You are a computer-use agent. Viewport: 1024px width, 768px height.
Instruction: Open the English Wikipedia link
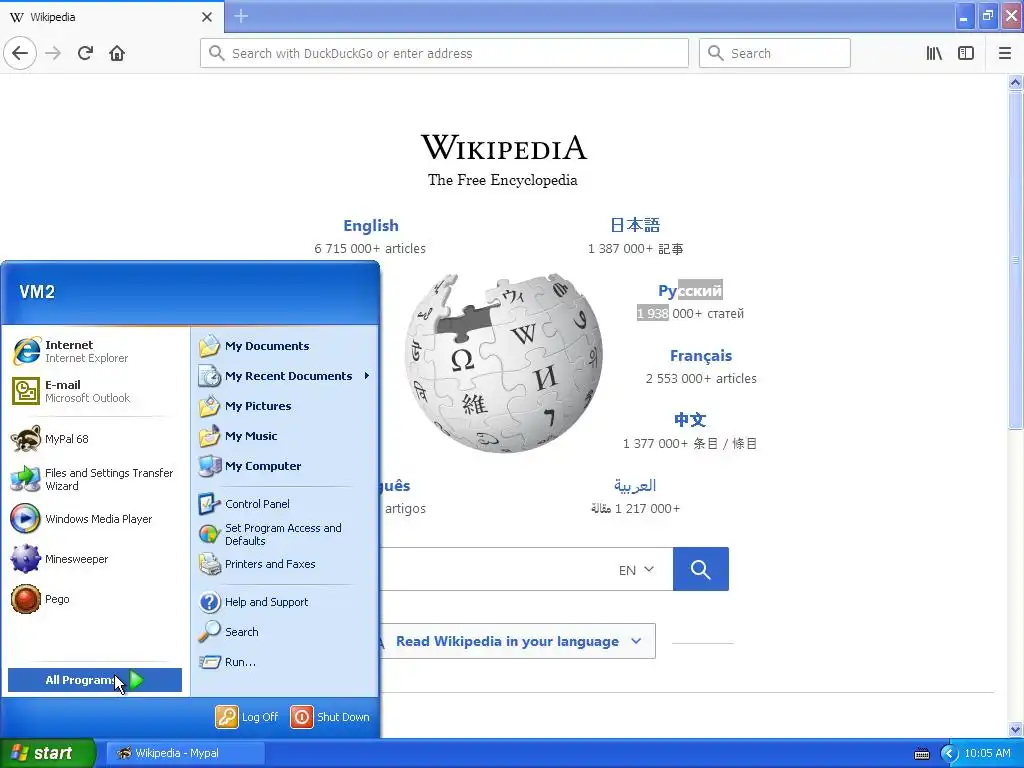pyautogui.click(x=370, y=225)
